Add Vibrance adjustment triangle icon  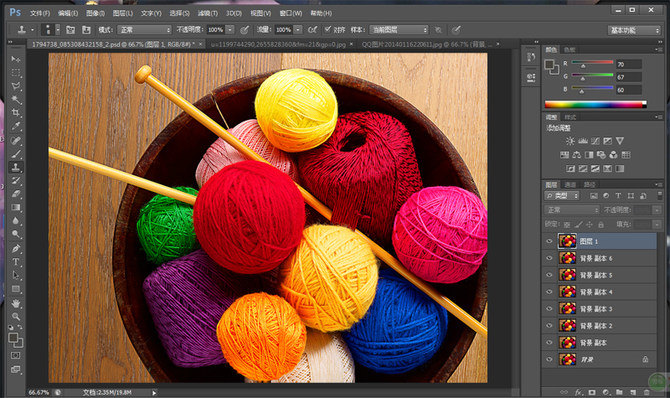[x=620, y=141]
